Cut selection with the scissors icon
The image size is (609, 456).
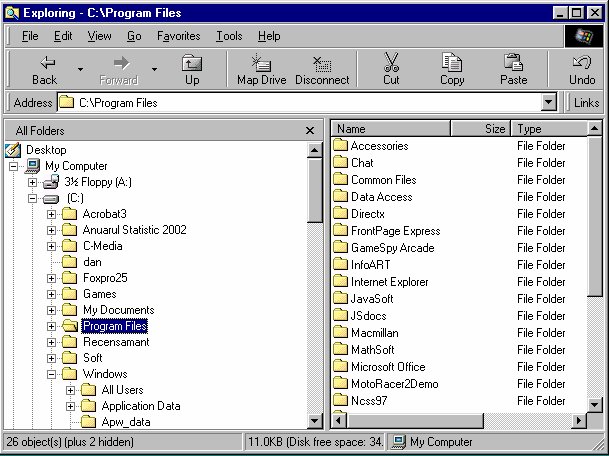tap(391, 63)
